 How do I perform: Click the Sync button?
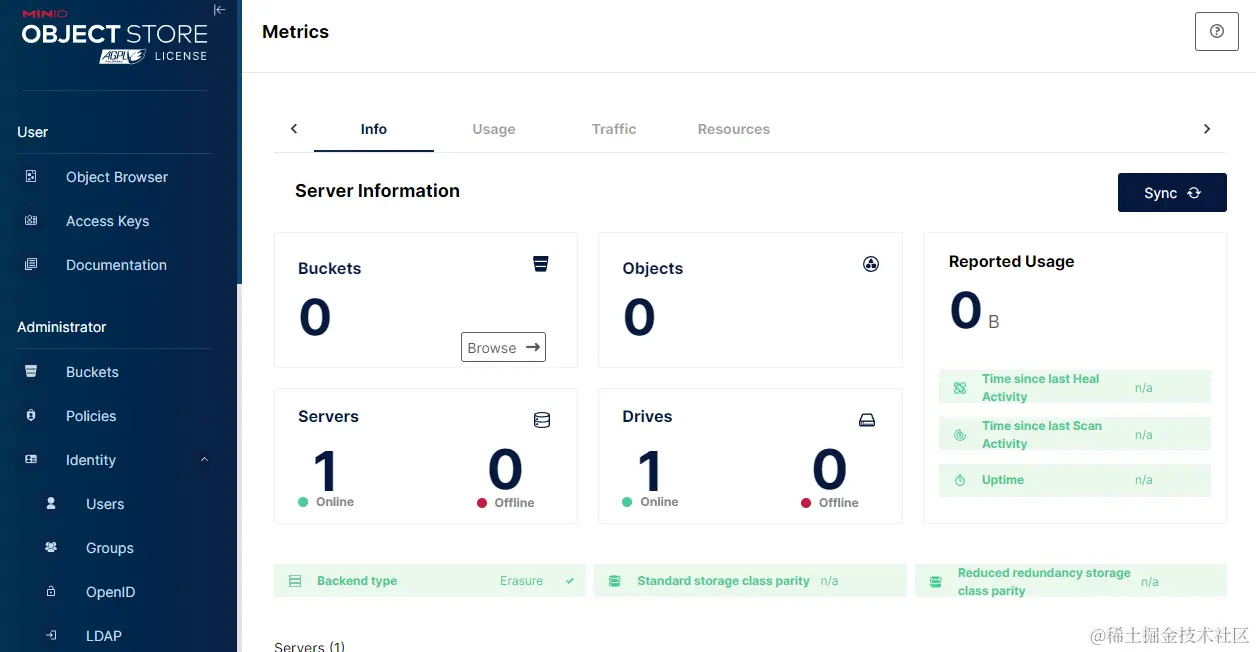click(x=1172, y=193)
